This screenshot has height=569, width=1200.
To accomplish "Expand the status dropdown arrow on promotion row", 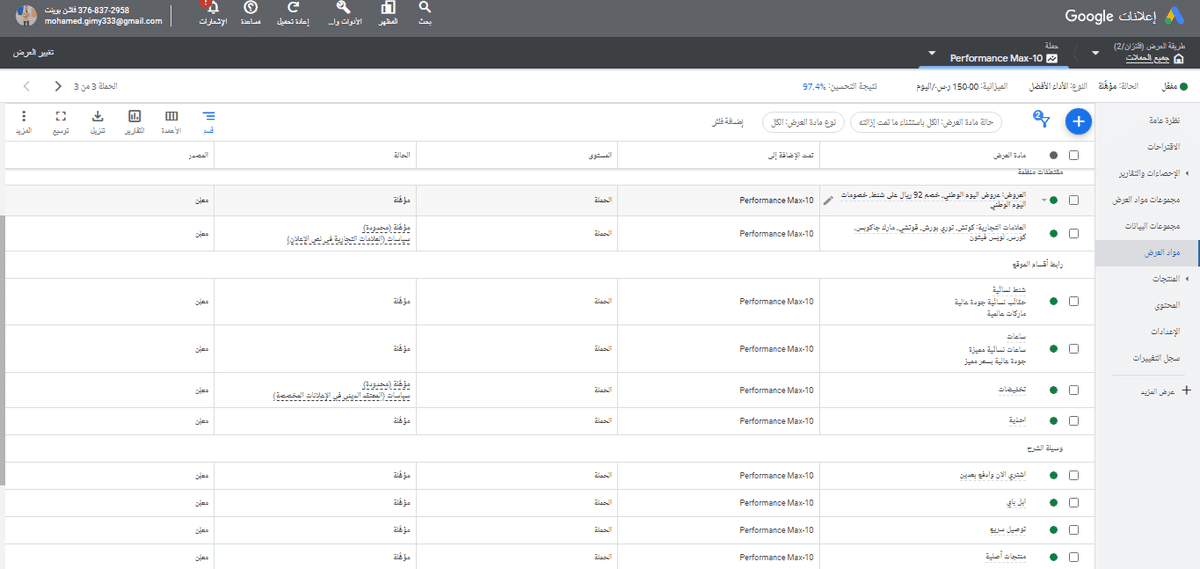I will (x=1043, y=201).
